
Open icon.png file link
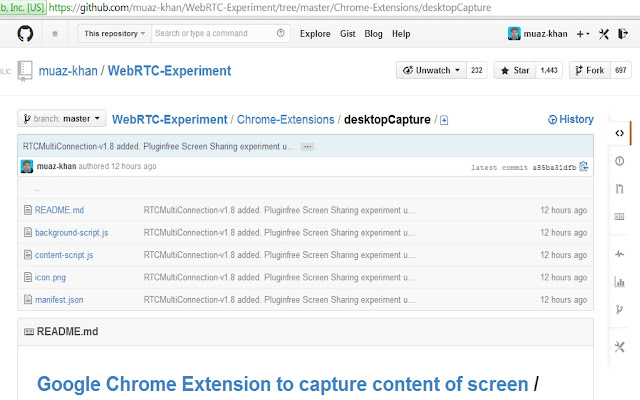coord(50,278)
